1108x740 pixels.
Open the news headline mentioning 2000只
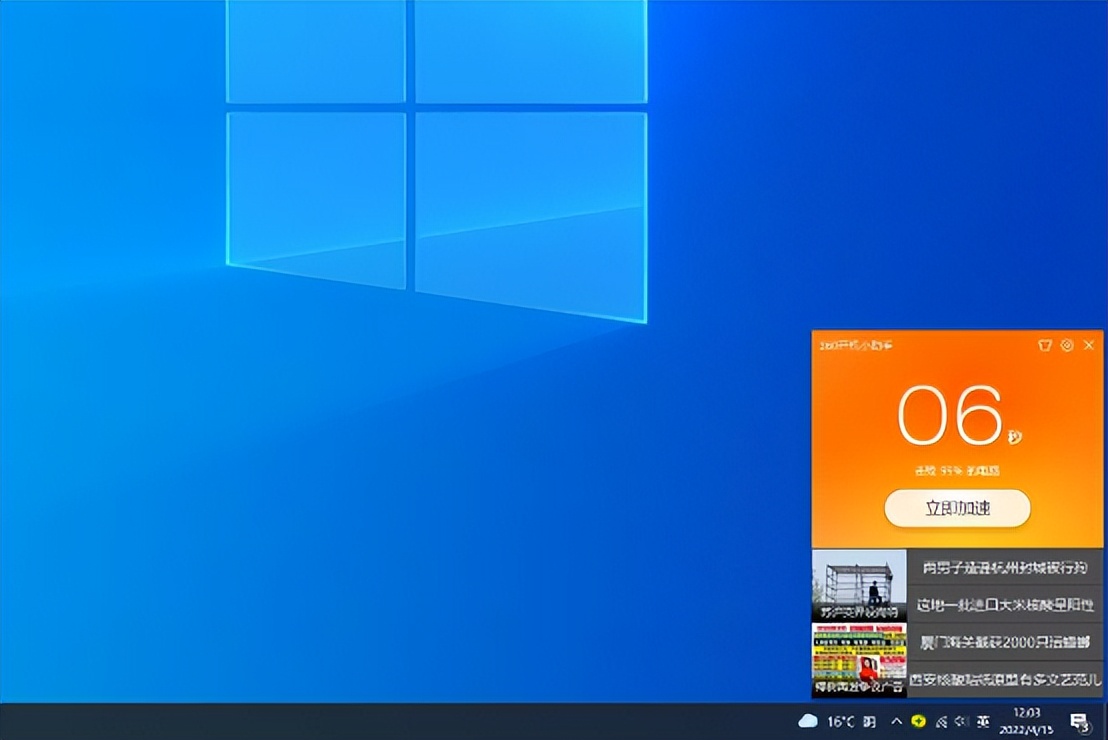1005,642
